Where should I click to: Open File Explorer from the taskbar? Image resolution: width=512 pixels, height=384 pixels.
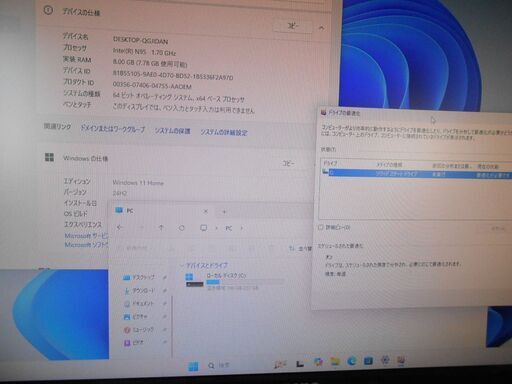[335, 362]
